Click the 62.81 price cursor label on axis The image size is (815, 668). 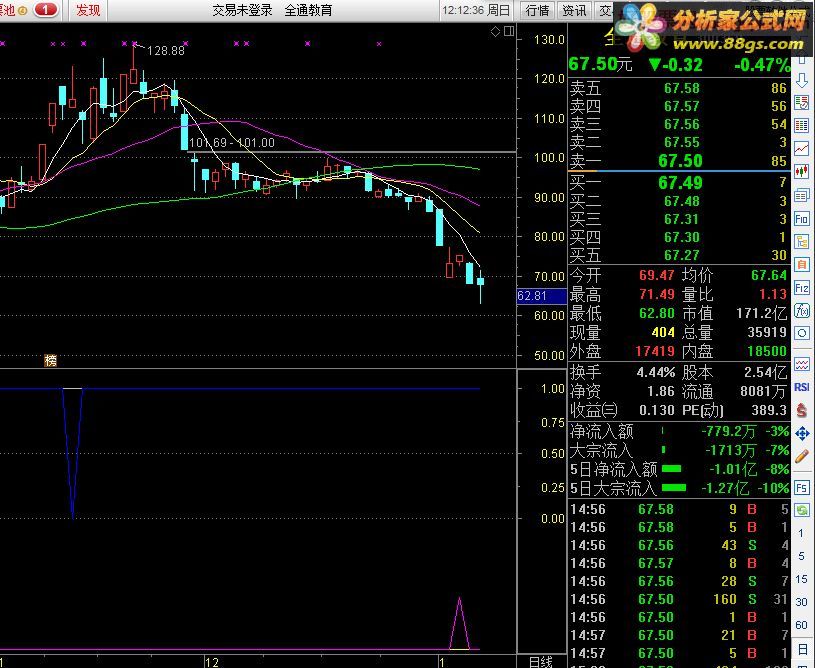(541, 296)
